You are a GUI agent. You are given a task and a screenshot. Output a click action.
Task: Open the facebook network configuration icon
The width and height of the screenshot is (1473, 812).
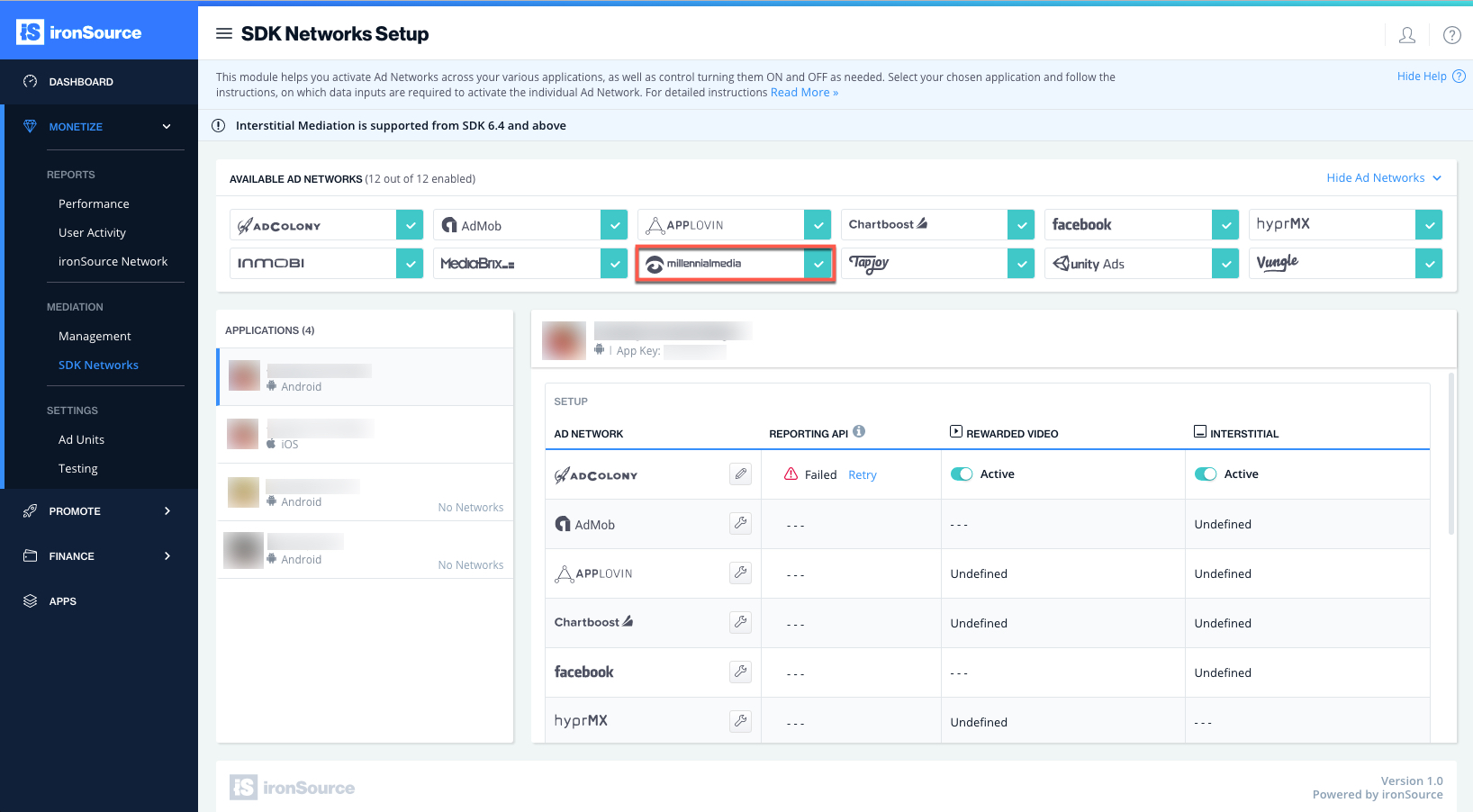[x=740, y=672]
